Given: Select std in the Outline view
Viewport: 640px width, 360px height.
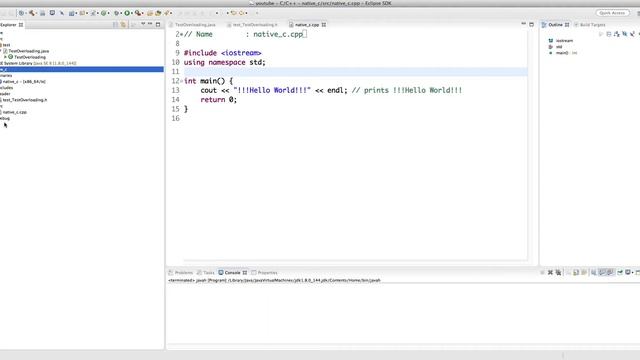Looking at the screenshot, I should coord(559,47).
